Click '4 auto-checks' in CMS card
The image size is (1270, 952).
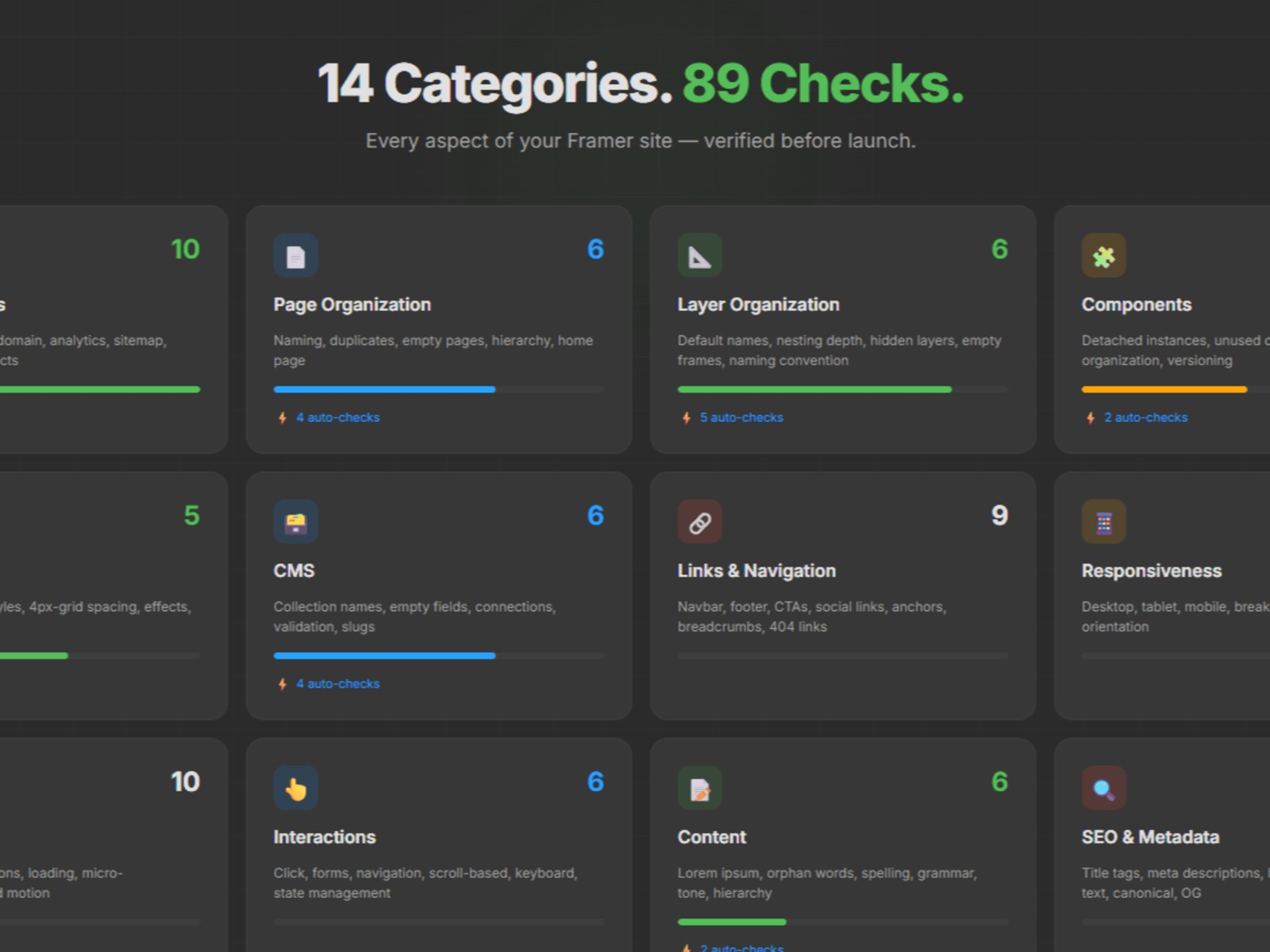point(338,684)
